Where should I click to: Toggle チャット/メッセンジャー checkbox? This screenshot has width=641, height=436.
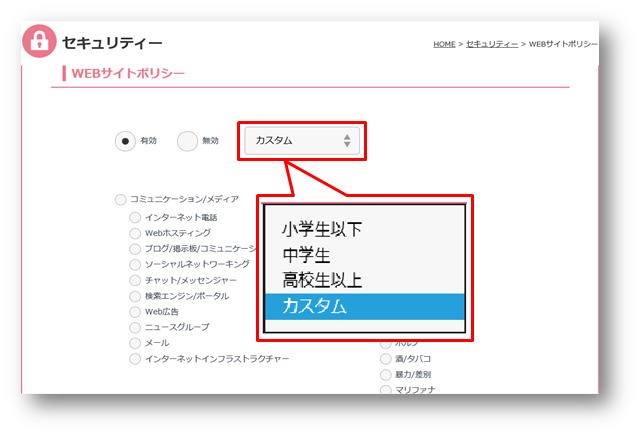click(135, 280)
